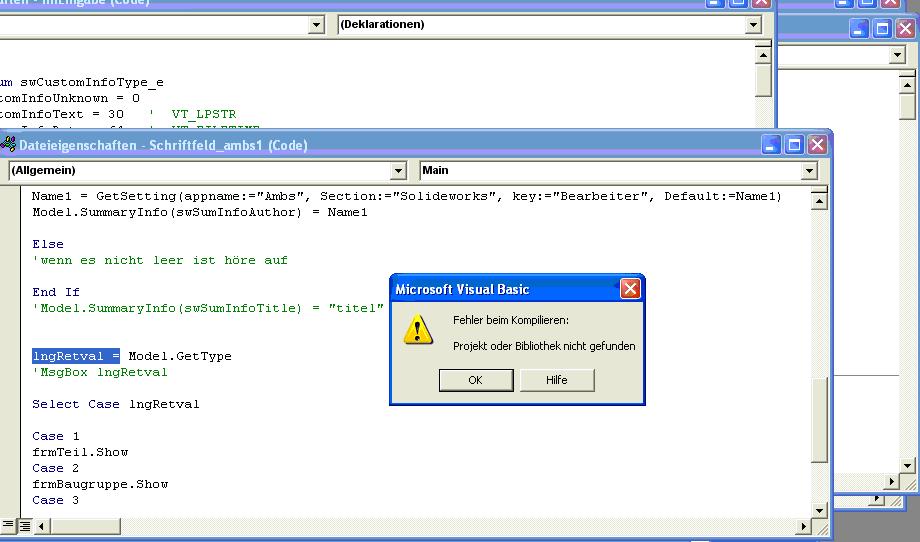Maximize the Schriftfeld_ambs1 code window

tap(794, 145)
